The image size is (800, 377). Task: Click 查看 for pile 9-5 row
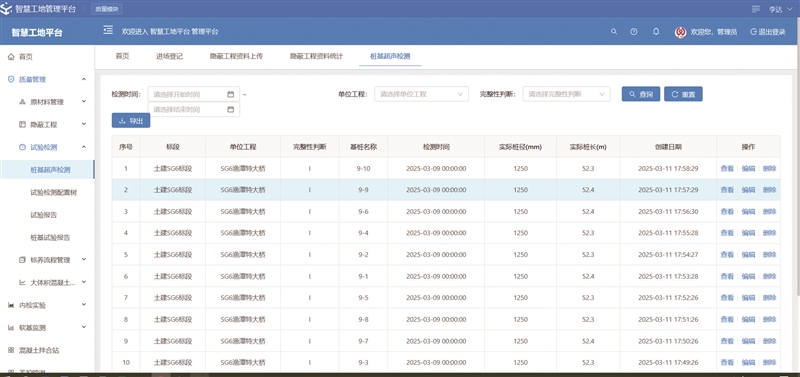727,298
